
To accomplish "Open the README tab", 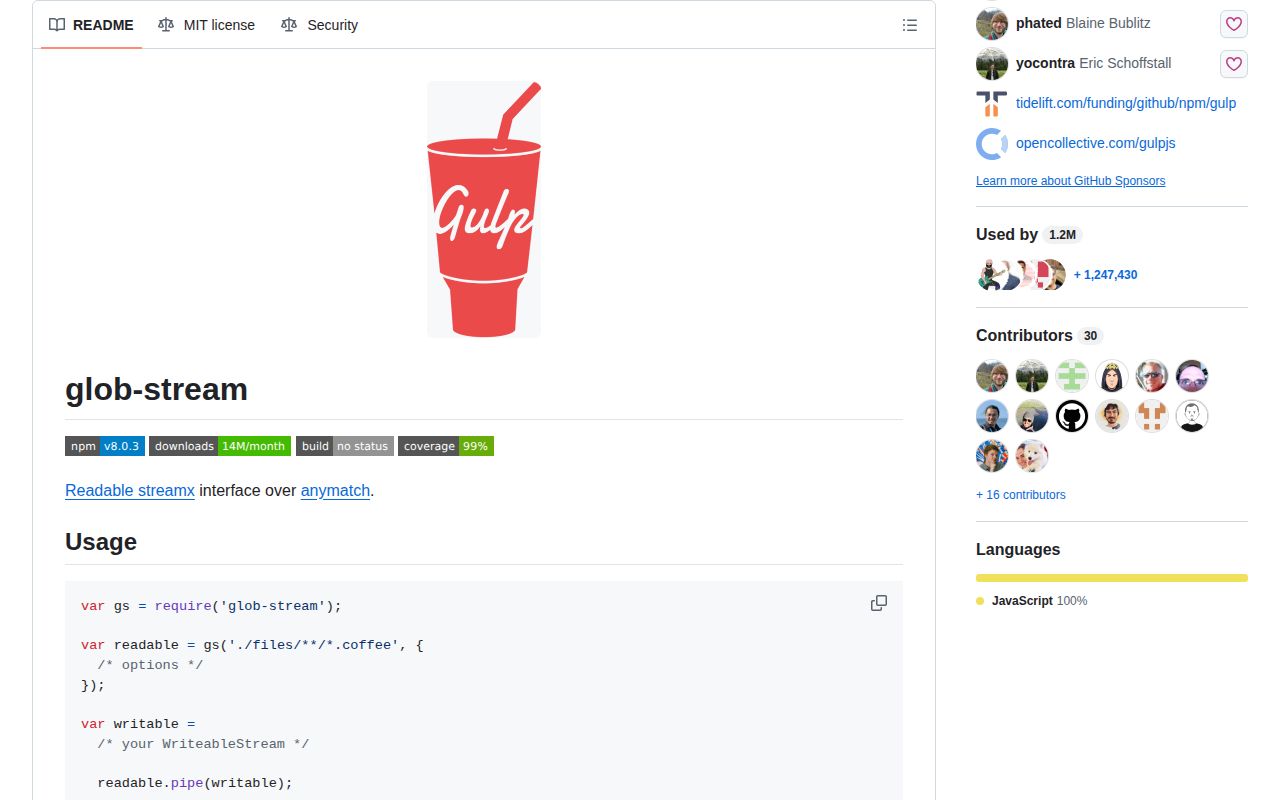I will [x=91, y=25].
